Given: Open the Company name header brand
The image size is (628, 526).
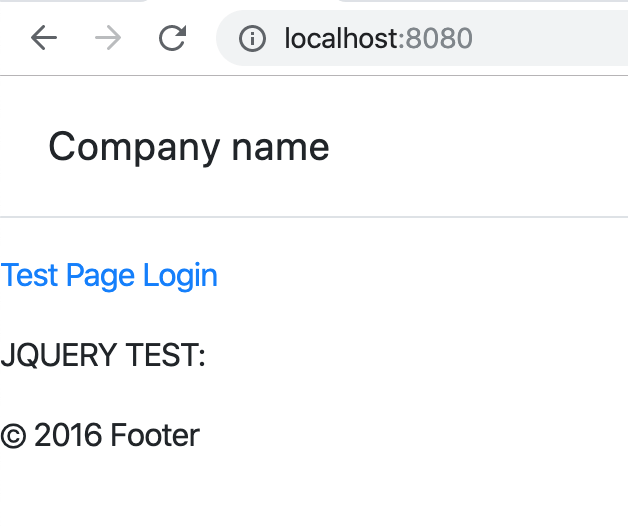Looking at the screenshot, I should click(188, 147).
